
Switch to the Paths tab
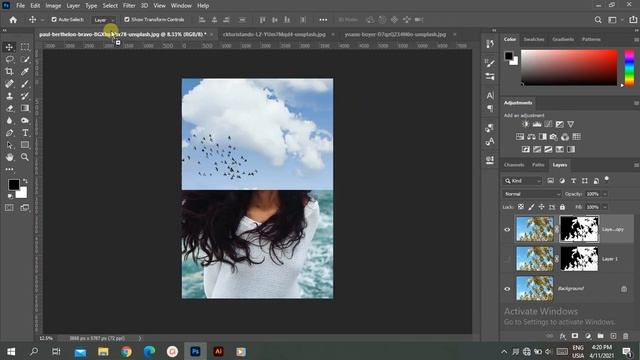[538, 165]
